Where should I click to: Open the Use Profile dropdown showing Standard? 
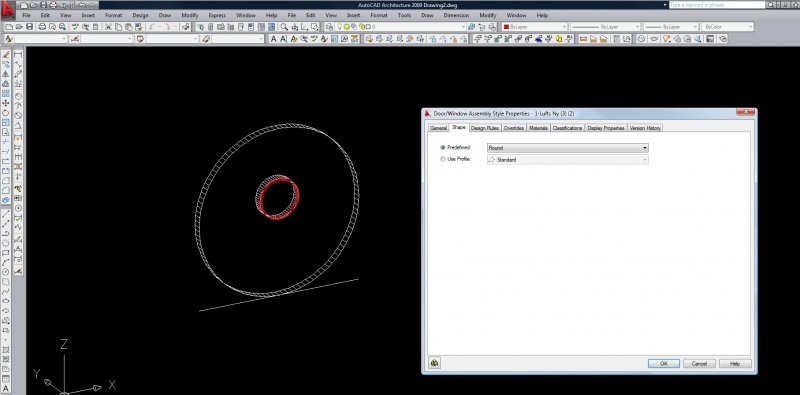(x=568, y=160)
